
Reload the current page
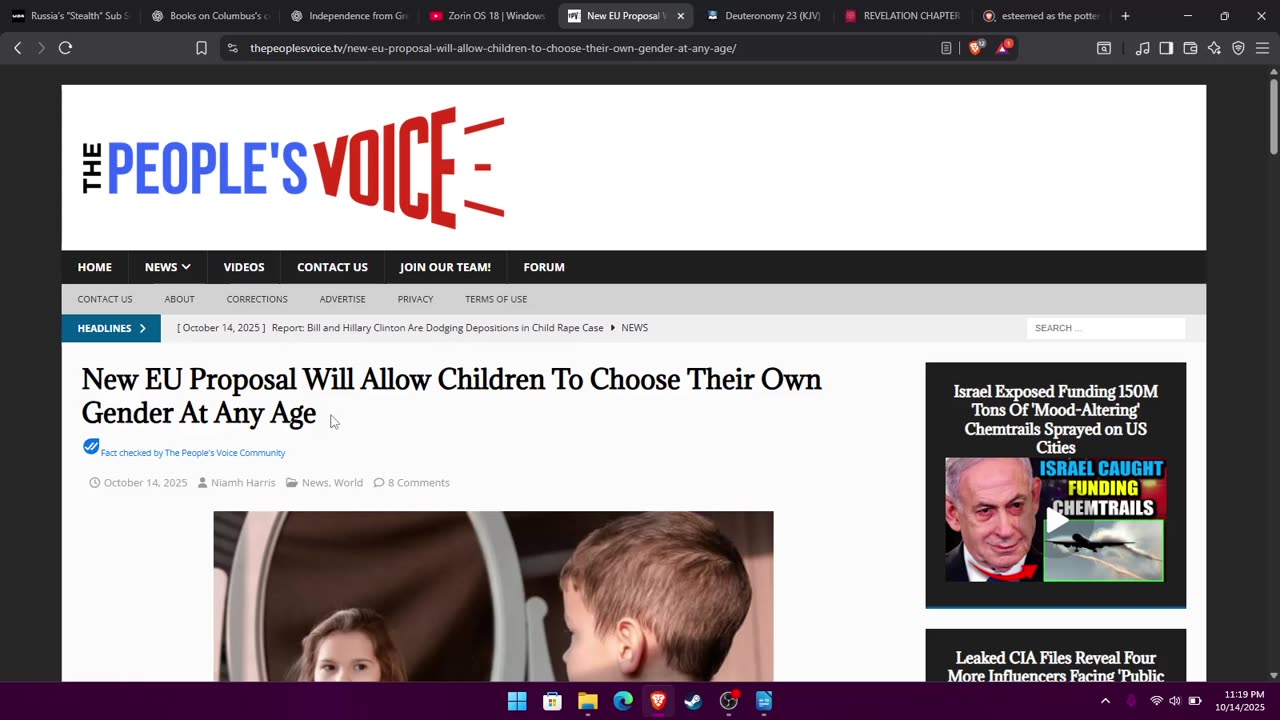tap(65, 48)
